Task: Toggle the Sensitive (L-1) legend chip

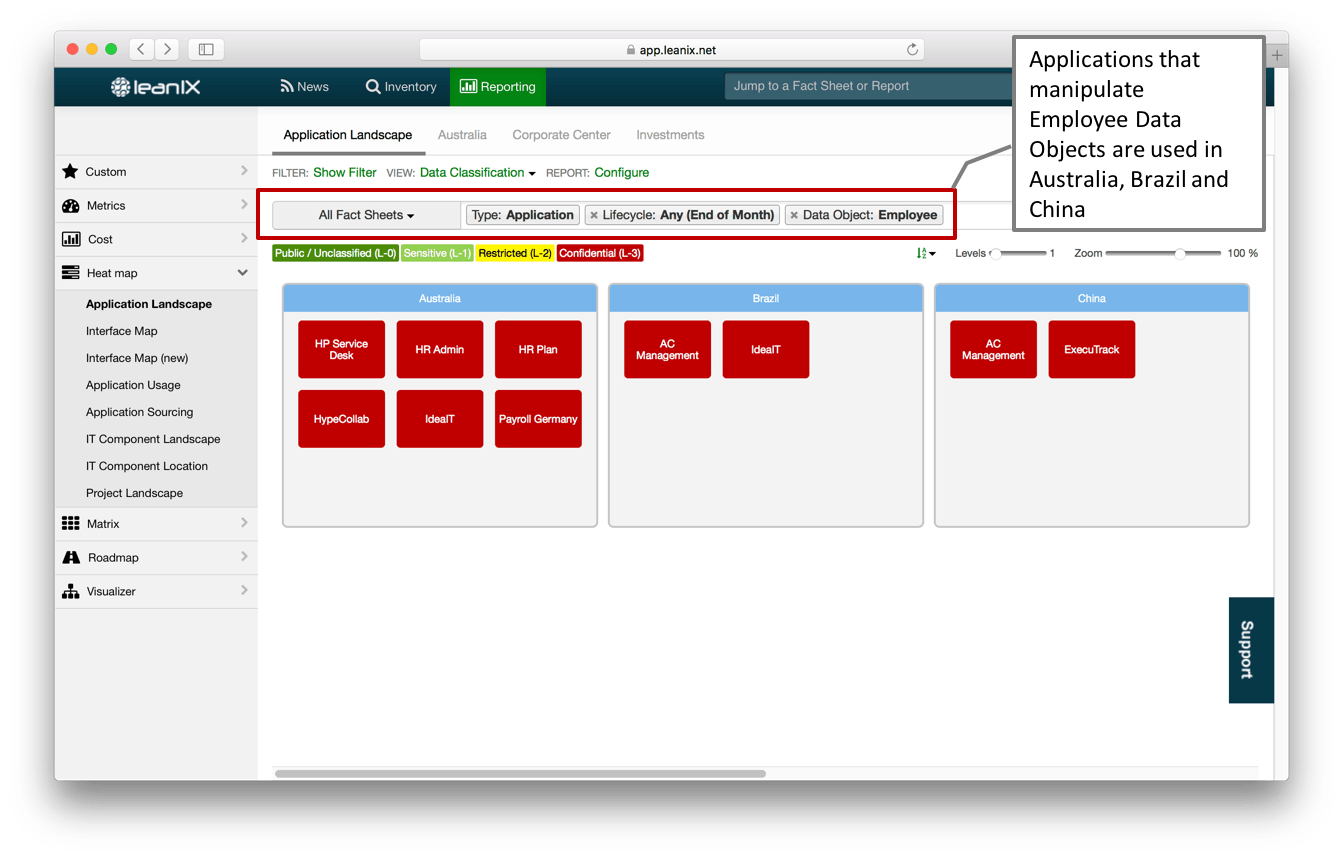Action: pyautogui.click(x=437, y=253)
